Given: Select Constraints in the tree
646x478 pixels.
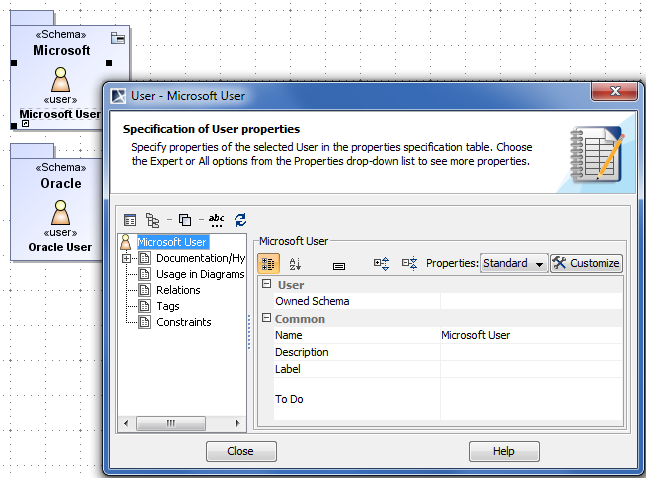Looking at the screenshot, I should pyautogui.click(x=184, y=322).
